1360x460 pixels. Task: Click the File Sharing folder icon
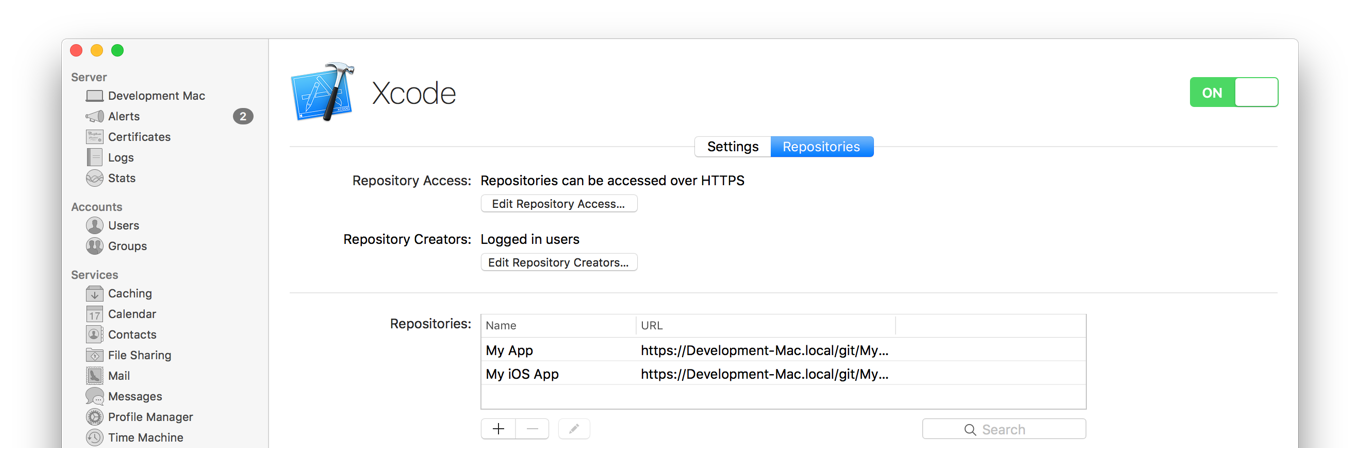[x=95, y=355]
